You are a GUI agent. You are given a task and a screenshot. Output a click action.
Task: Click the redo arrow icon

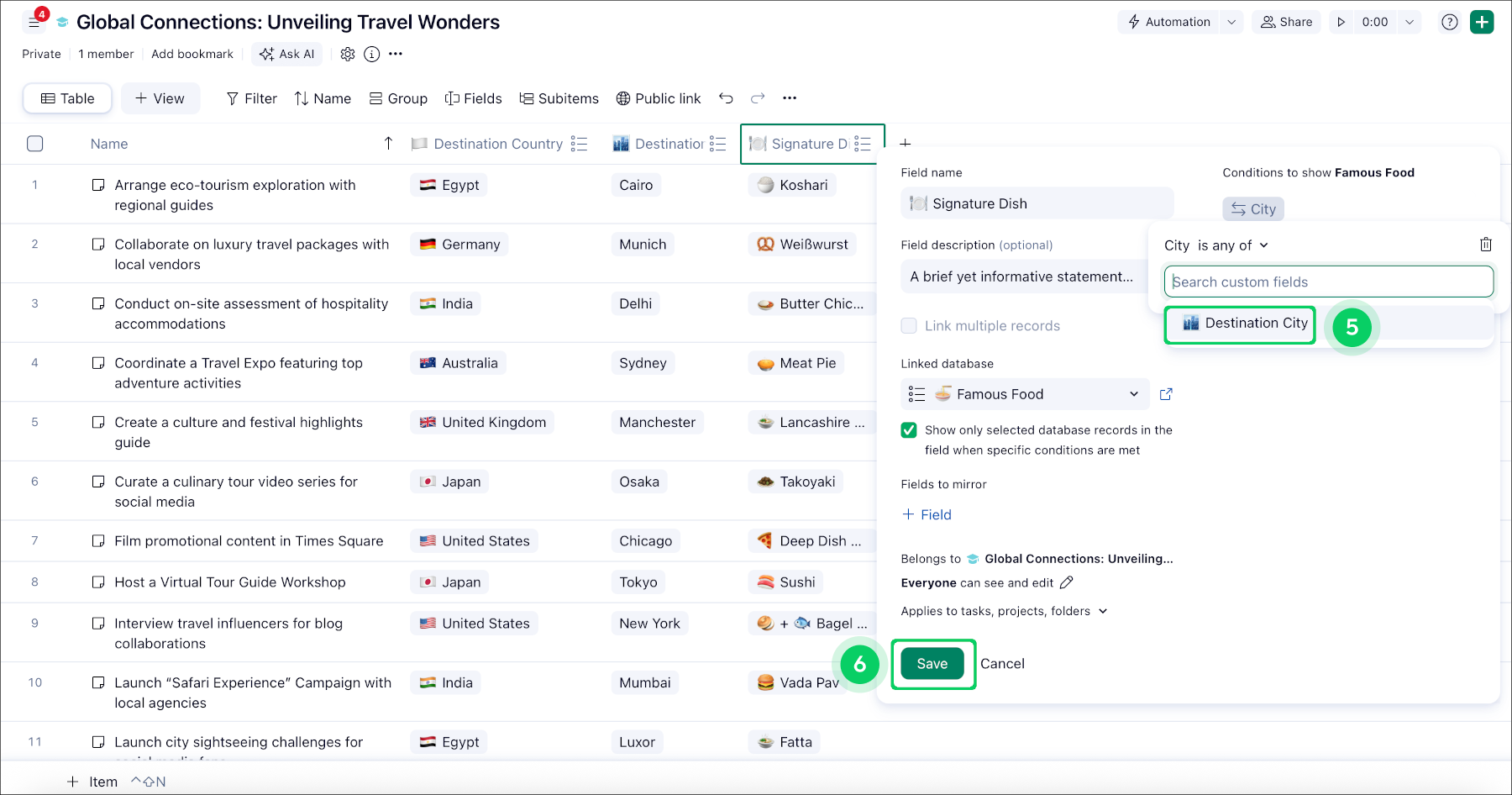(758, 98)
